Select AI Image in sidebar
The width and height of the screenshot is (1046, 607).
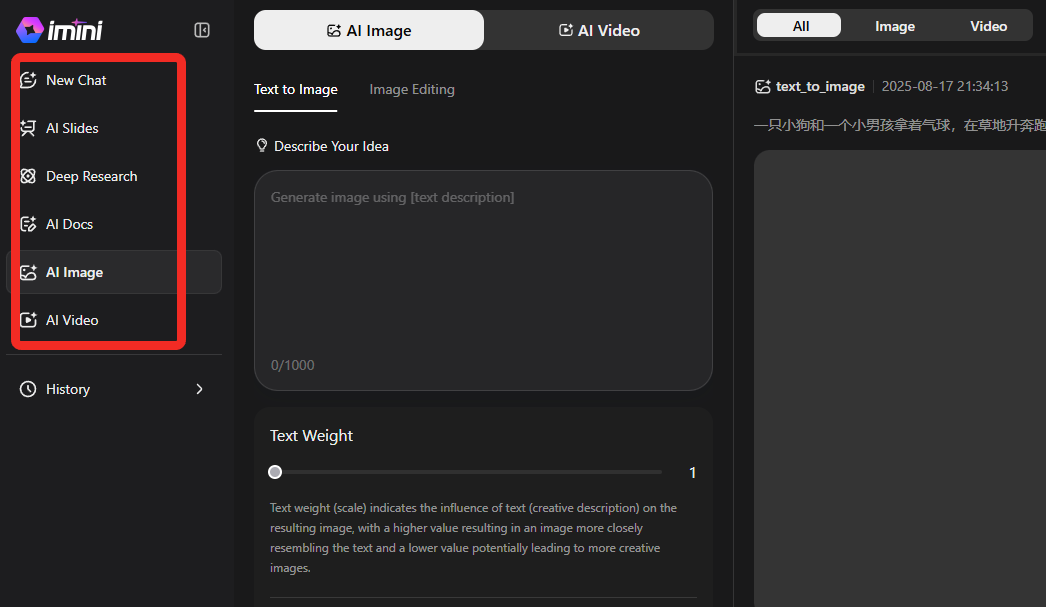[x=114, y=272]
